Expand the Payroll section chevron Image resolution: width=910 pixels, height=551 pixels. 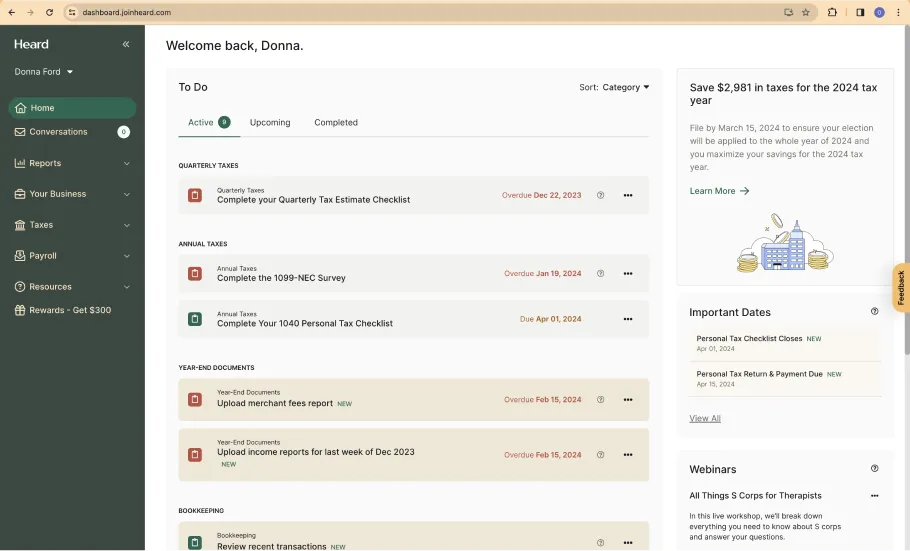point(127,256)
